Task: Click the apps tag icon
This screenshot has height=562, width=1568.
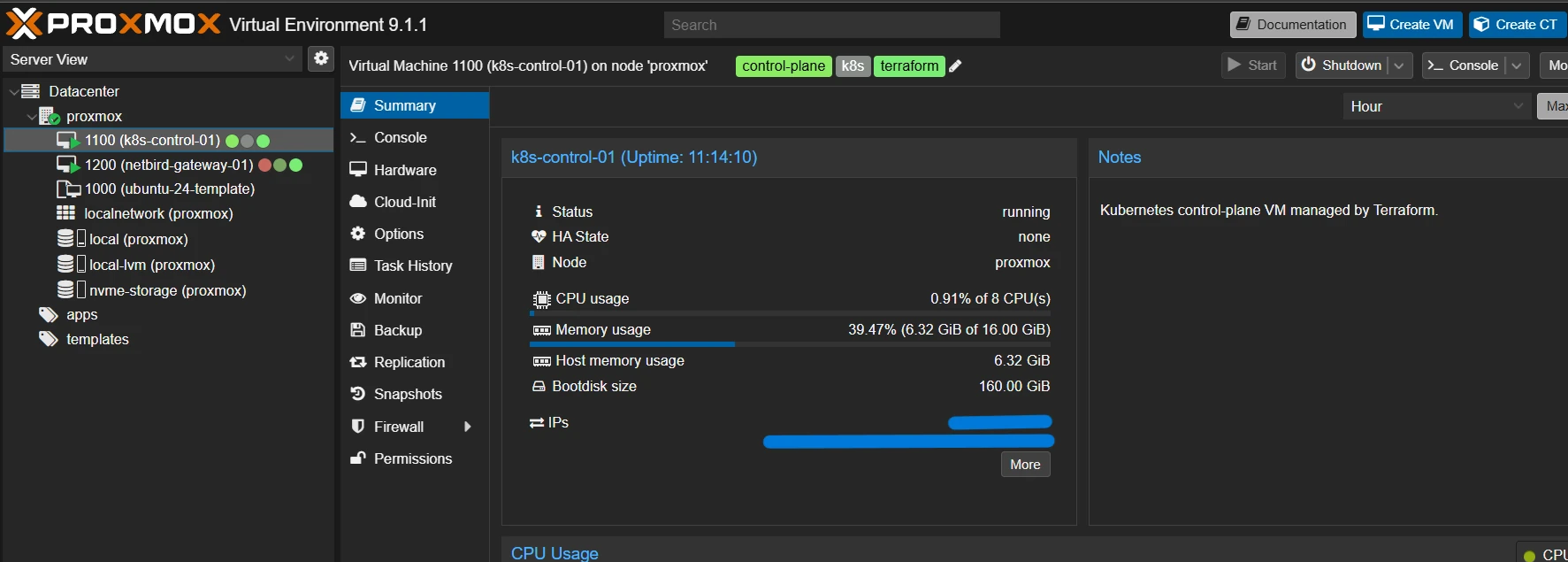Action: pos(49,314)
